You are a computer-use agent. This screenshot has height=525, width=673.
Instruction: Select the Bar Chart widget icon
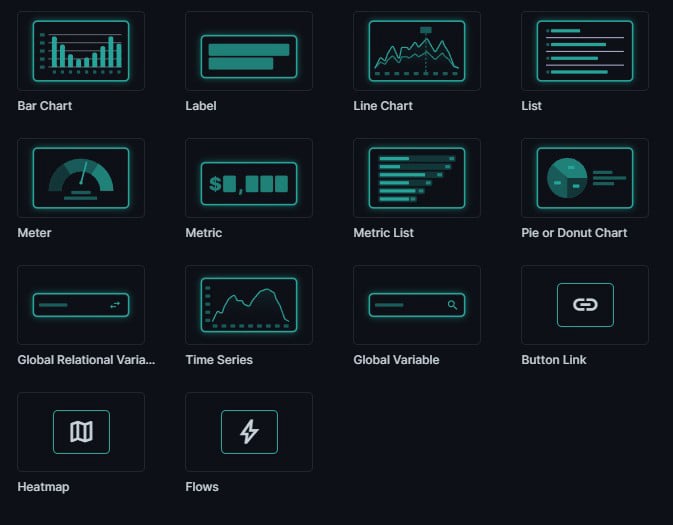[x=81, y=51]
